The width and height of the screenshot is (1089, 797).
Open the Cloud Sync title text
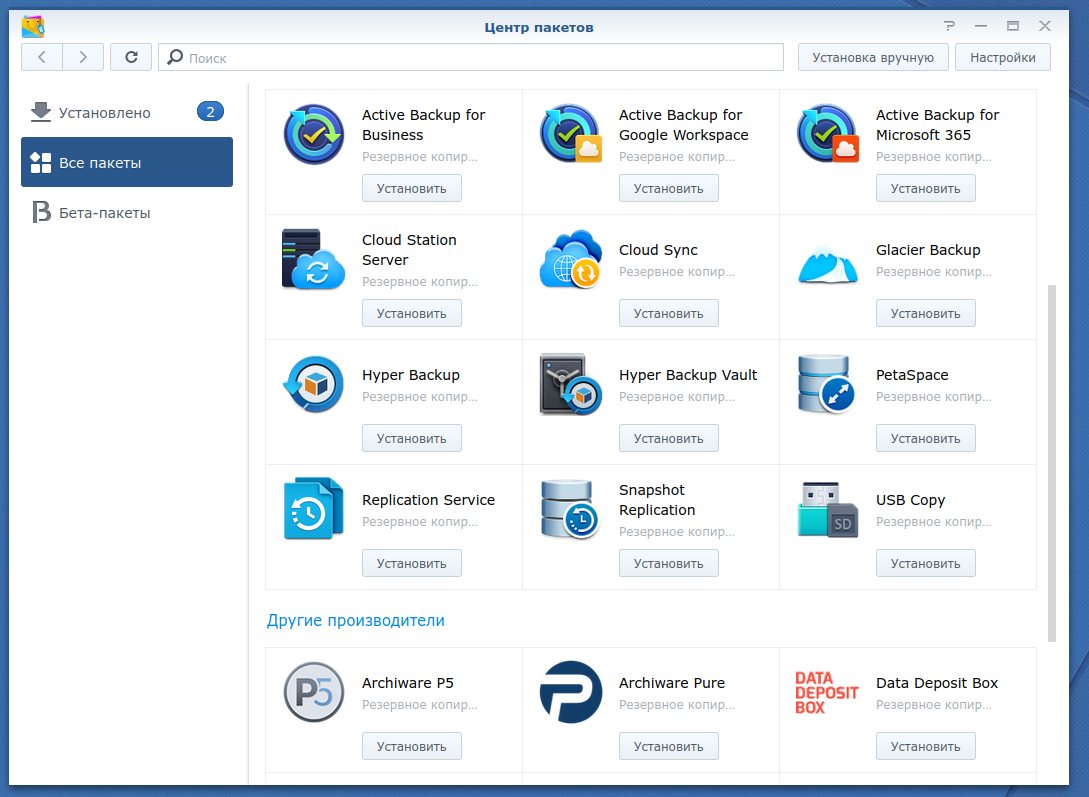click(x=658, y=250)
